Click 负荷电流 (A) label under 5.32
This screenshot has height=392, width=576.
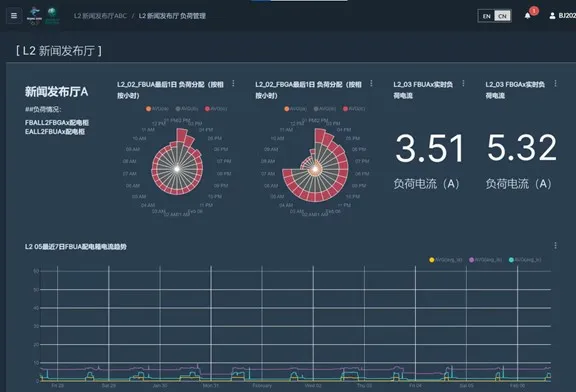(519, 184)
